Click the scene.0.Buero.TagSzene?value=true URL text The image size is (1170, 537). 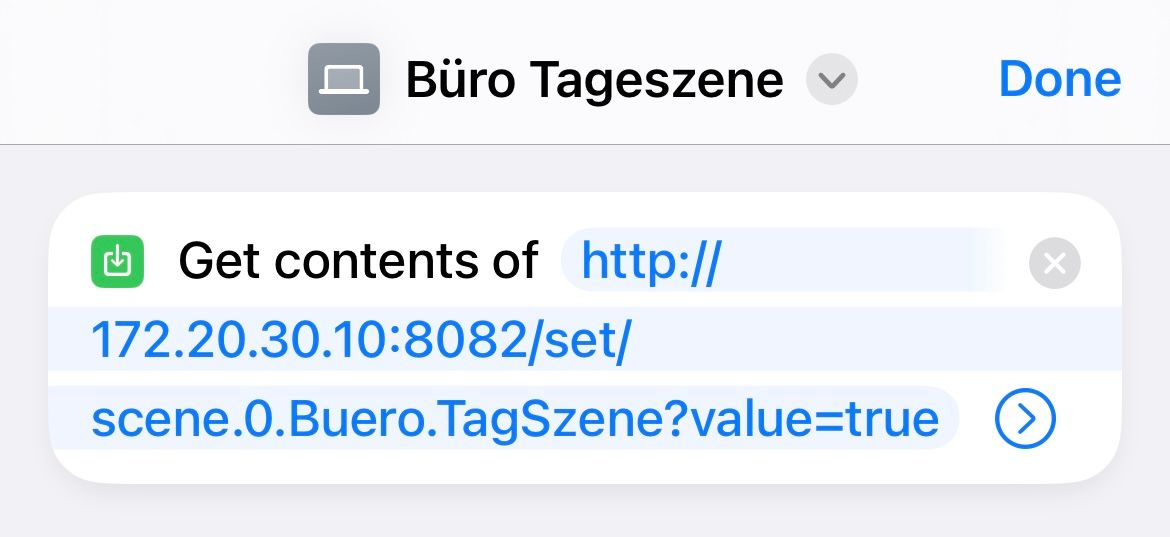(x=515, y=418)
